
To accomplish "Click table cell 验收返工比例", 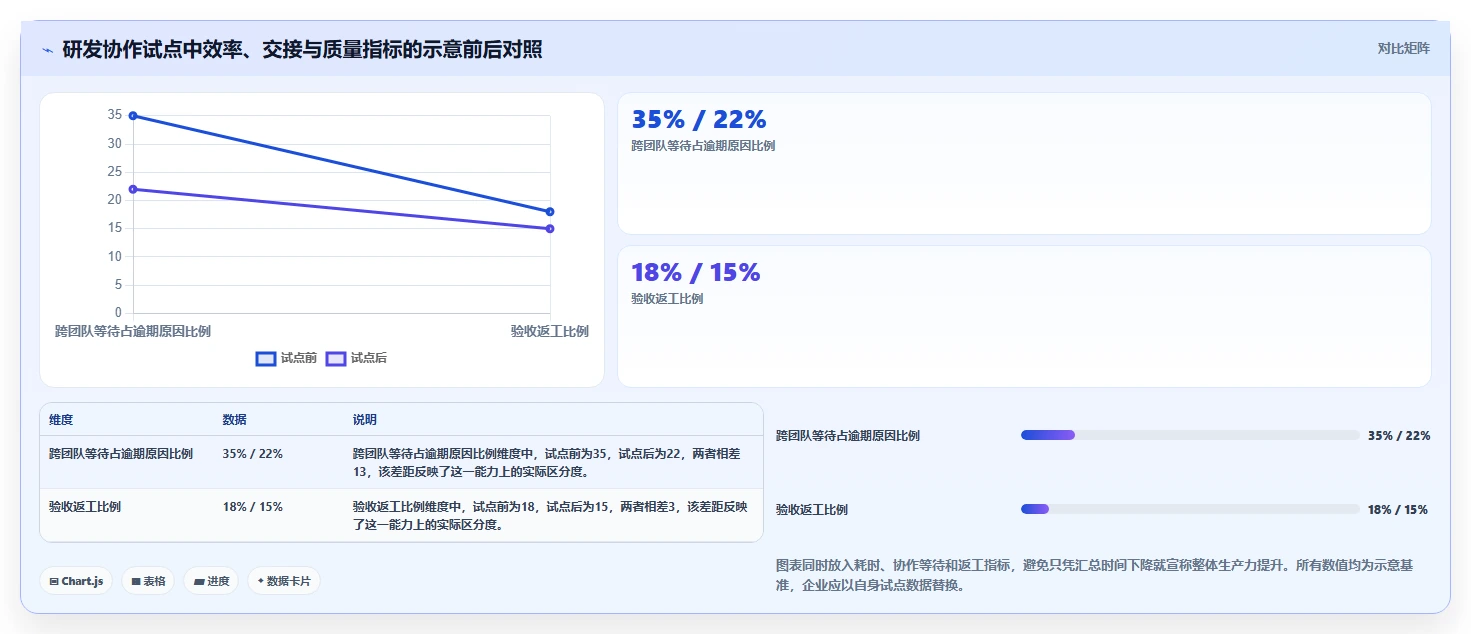I will [x=85, y=507].
